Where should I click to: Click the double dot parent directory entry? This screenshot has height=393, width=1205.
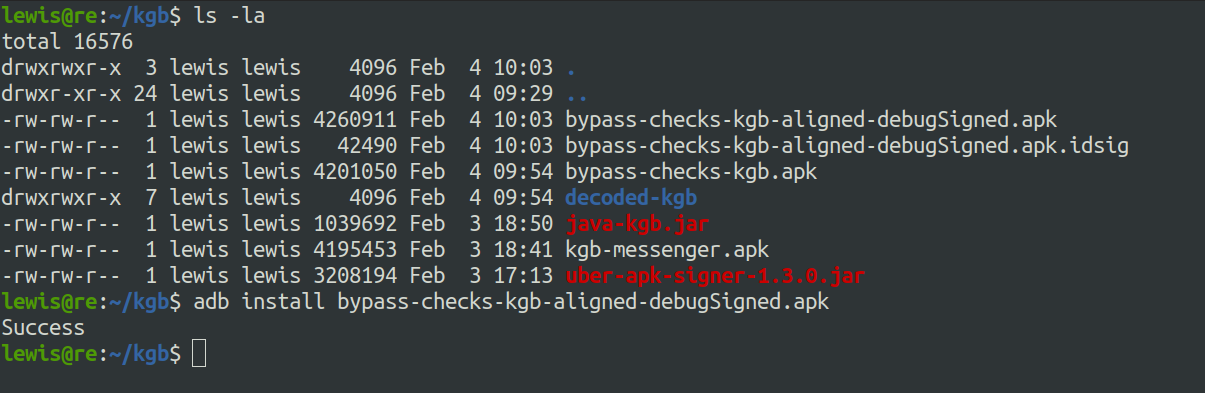(x=576, y=94)
